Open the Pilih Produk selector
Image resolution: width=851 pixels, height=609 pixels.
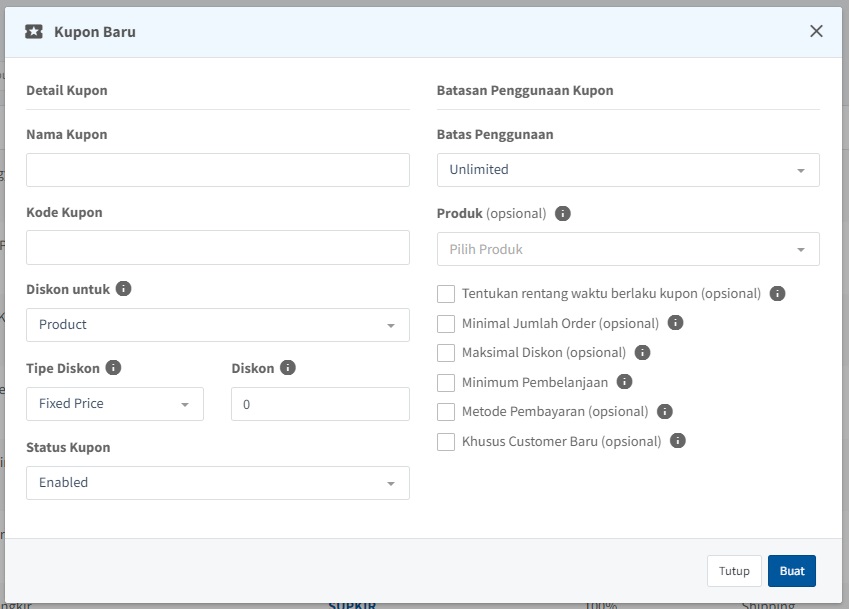click(628, 249)
